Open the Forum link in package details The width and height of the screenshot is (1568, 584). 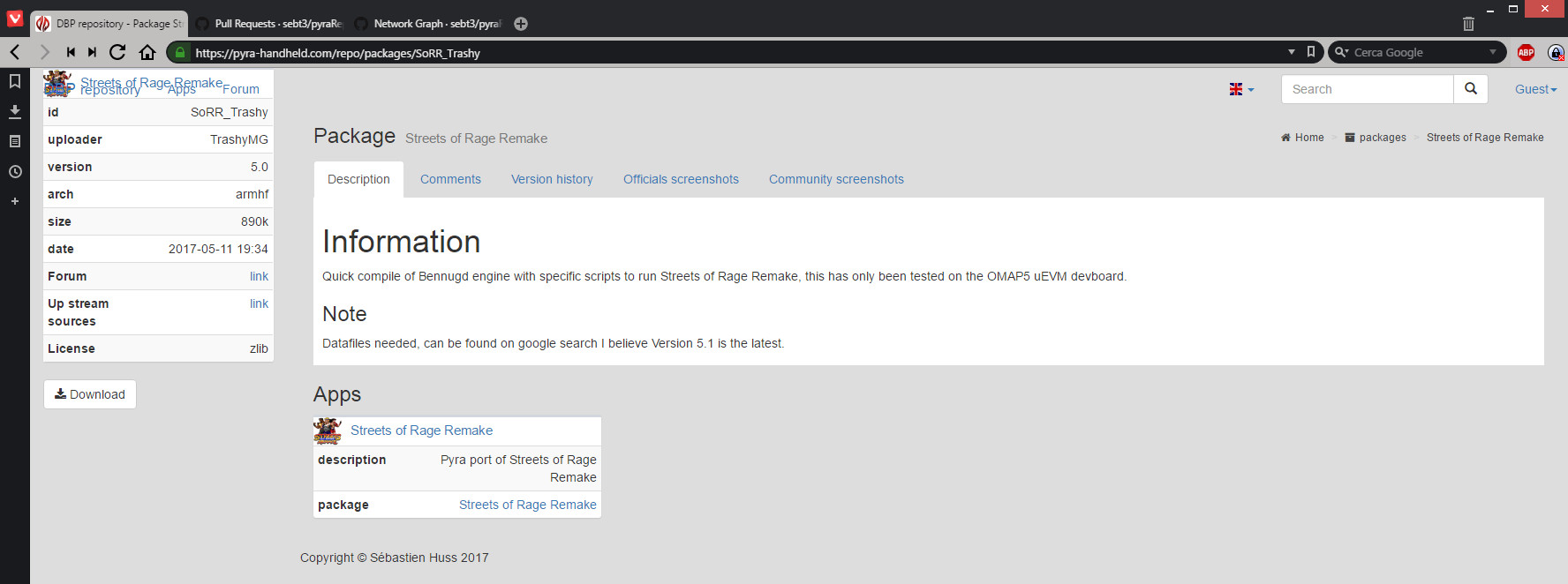(259, 276)
